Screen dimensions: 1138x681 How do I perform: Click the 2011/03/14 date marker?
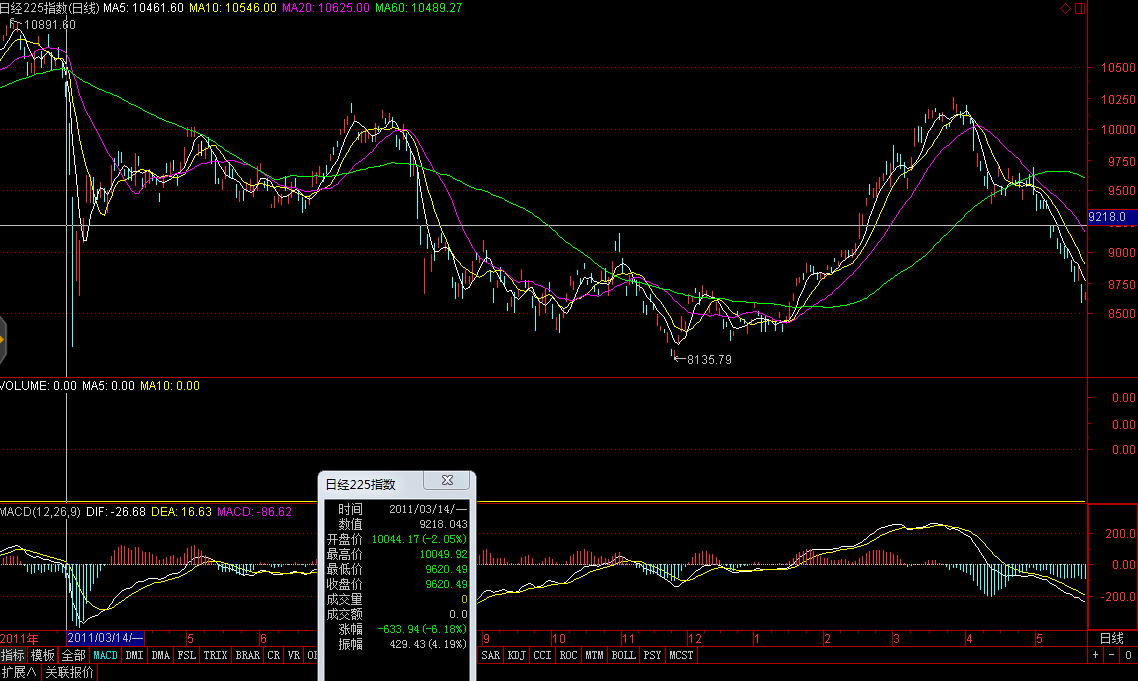[x=105, y=638]
